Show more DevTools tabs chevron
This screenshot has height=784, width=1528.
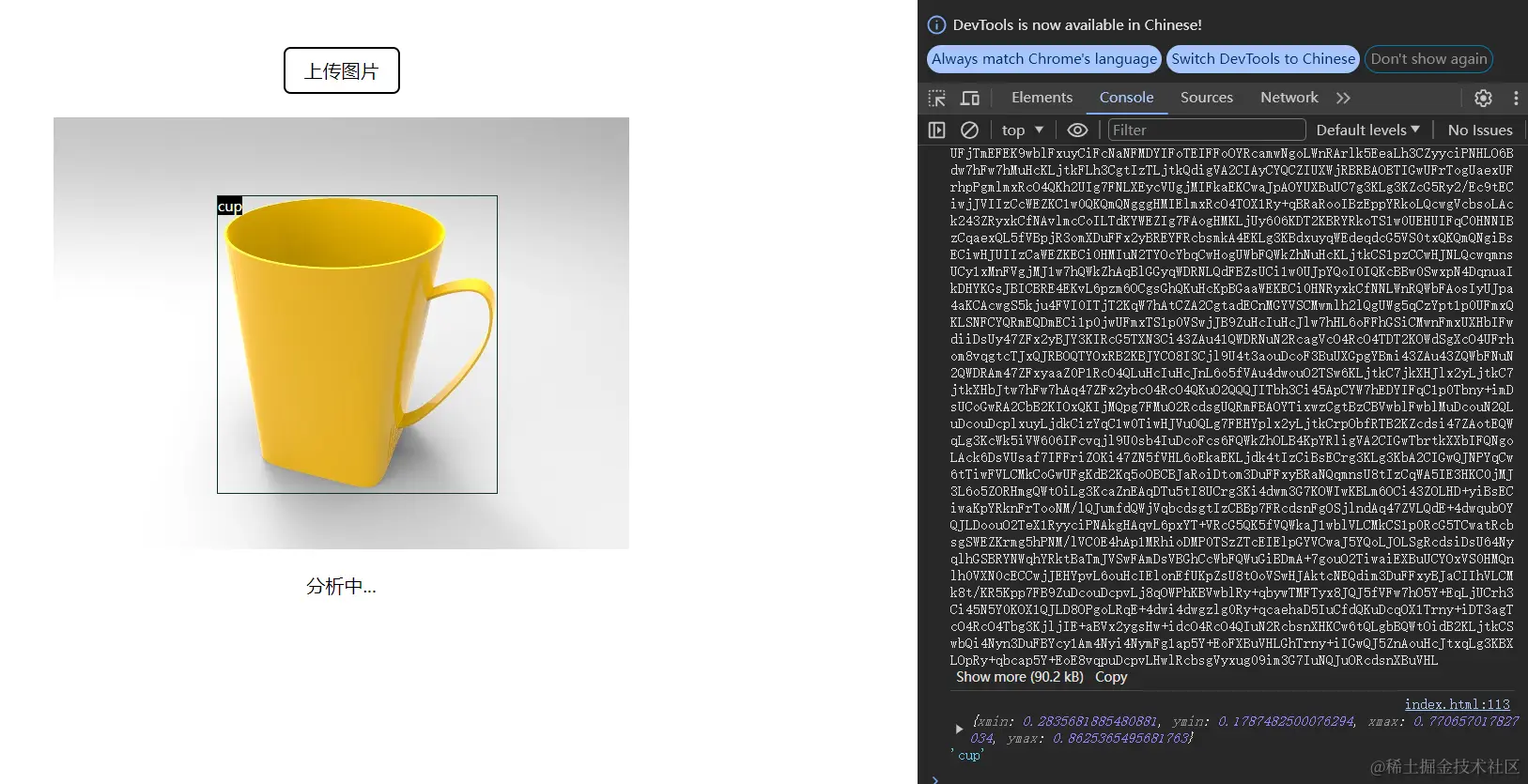point(1343,98)
